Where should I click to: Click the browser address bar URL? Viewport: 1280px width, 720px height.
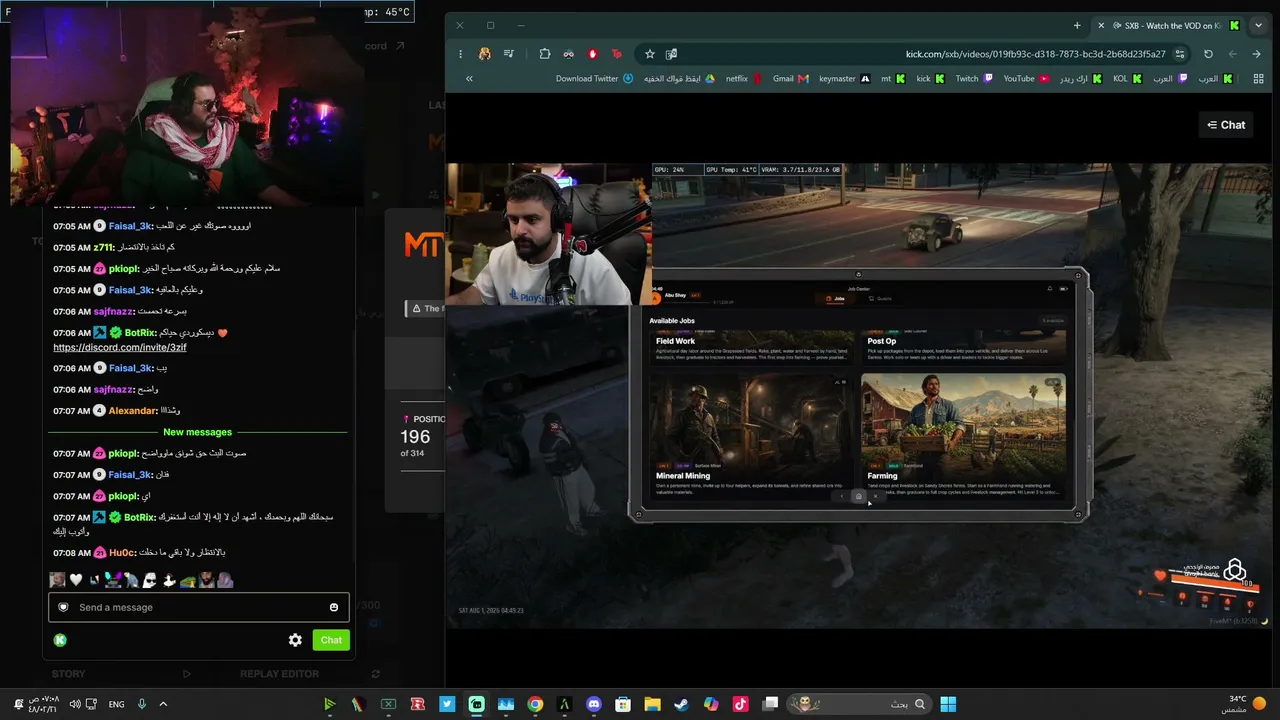[1035, 54]
